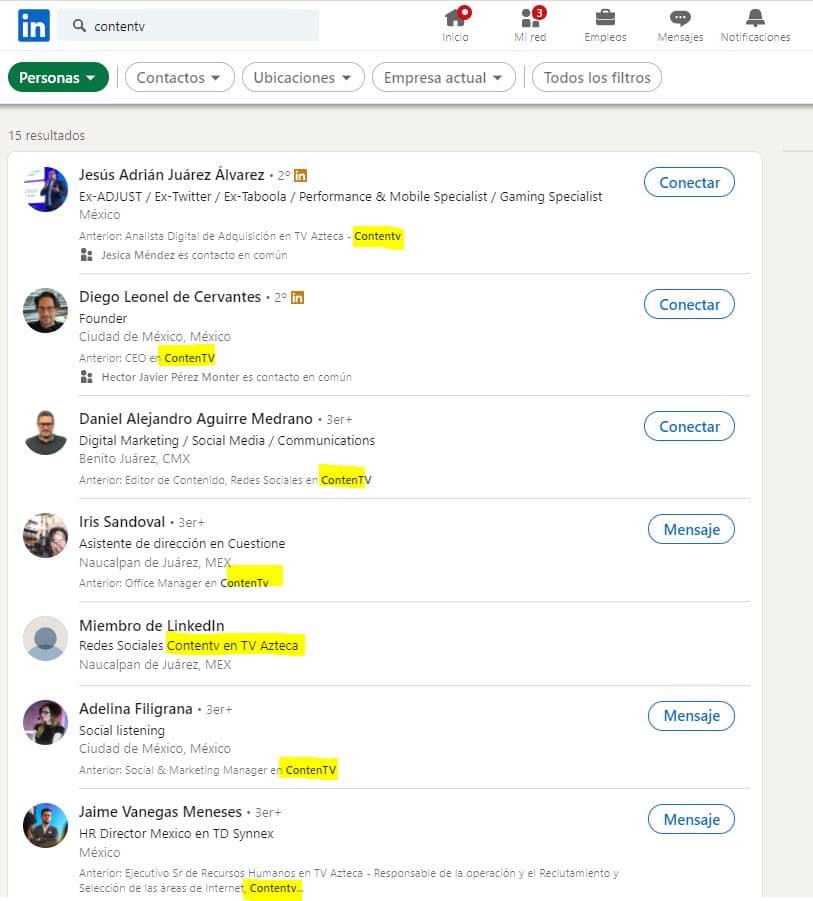This screenshot has width=813, height=901.
Task: Send a message to Iris Sandoval
Action: coord(691,529)
